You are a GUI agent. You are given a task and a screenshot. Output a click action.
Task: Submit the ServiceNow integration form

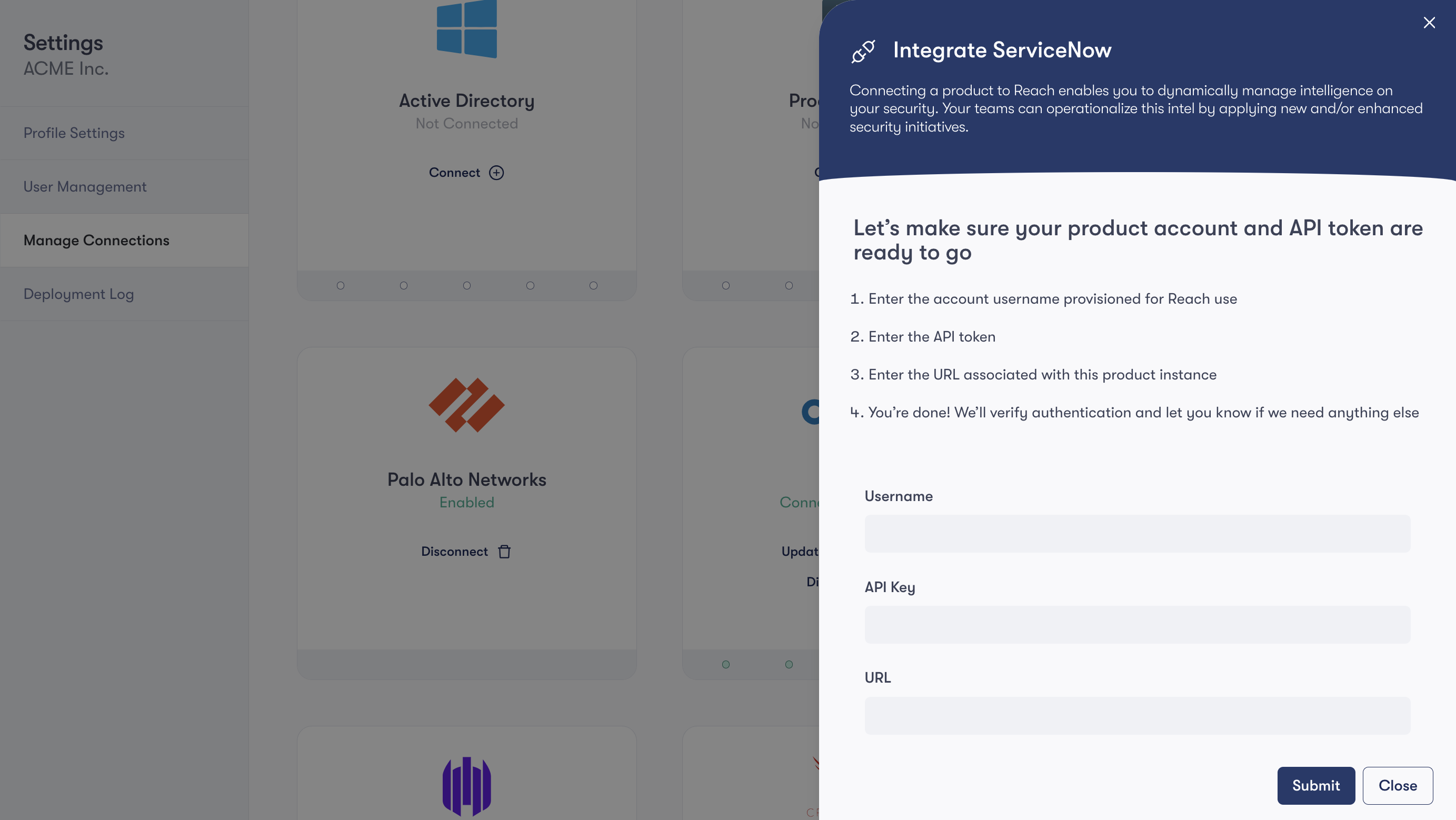1316,786
